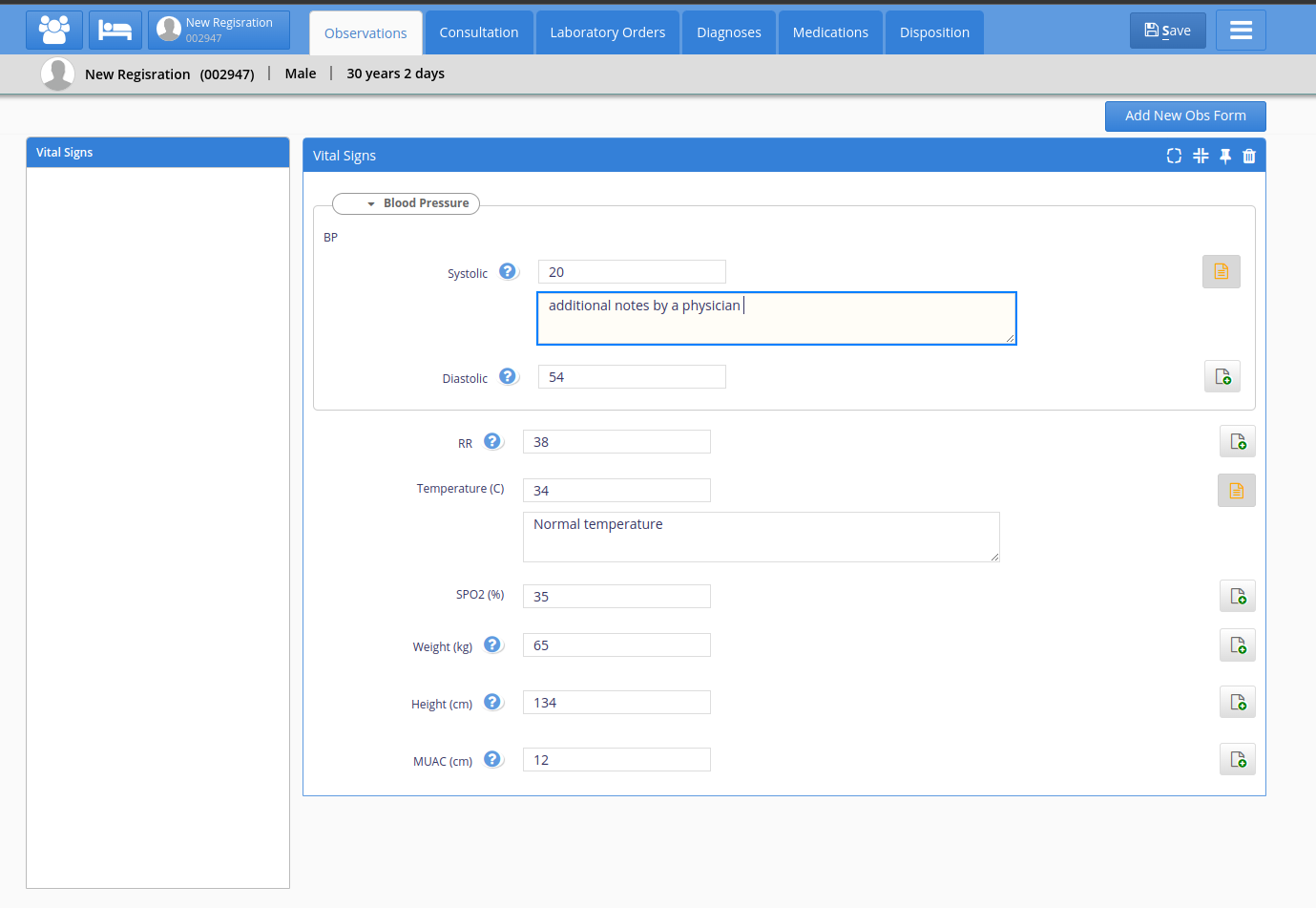Add a note for Weight
The image size is (1316, 908).
point(1238,644)
